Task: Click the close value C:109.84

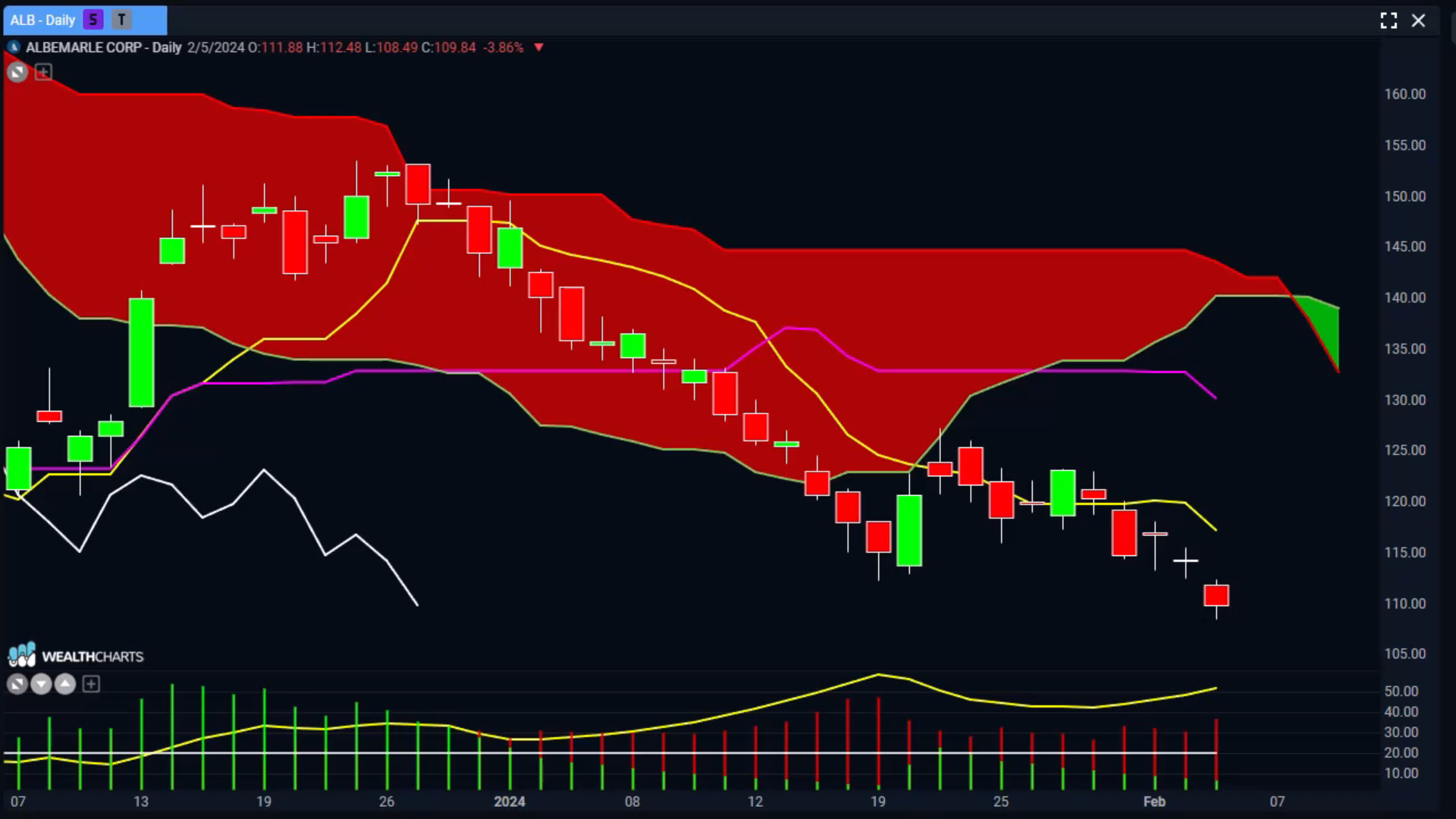Action: [x=449, y=47]
